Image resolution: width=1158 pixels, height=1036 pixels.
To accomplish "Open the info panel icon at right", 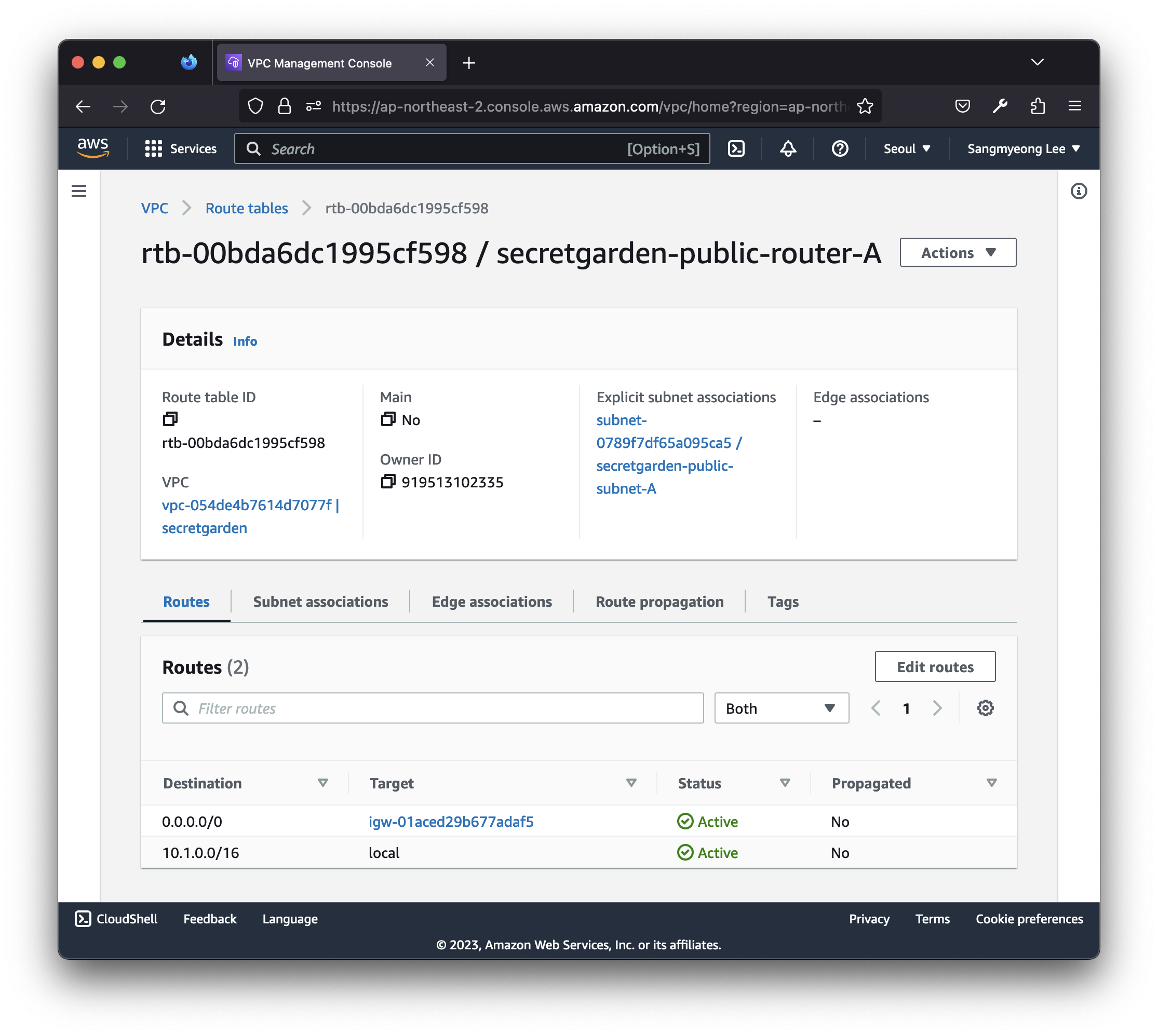I will click(x=1078, y=191).
